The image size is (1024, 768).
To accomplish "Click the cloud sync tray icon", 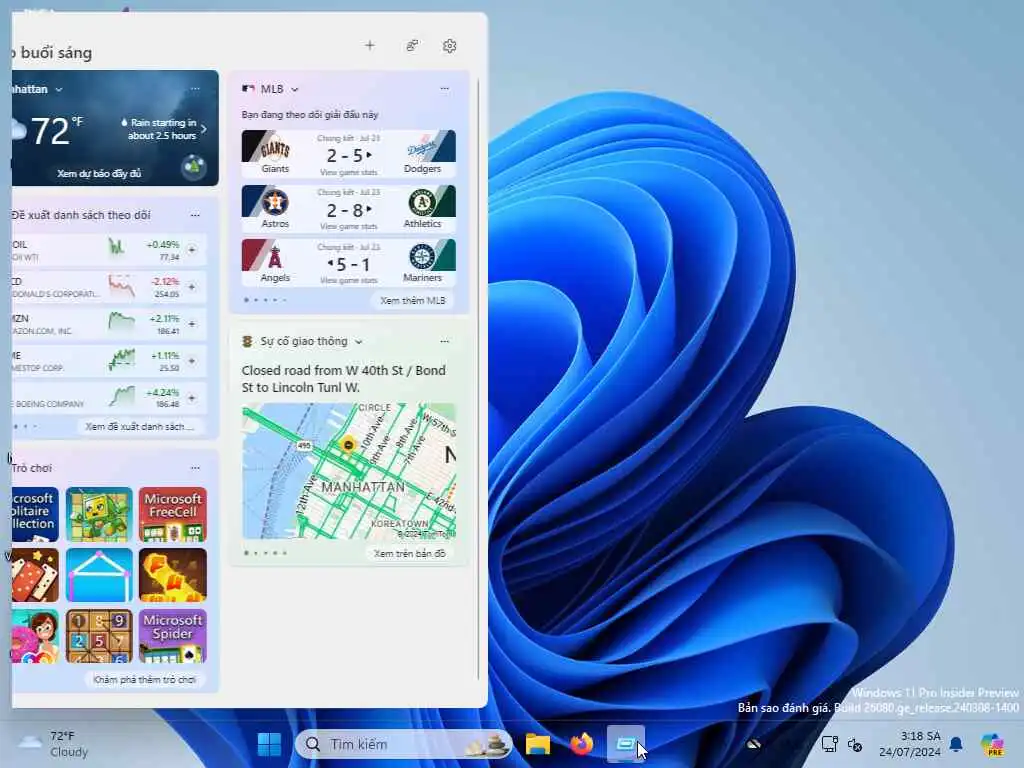I will pos(753,744).
